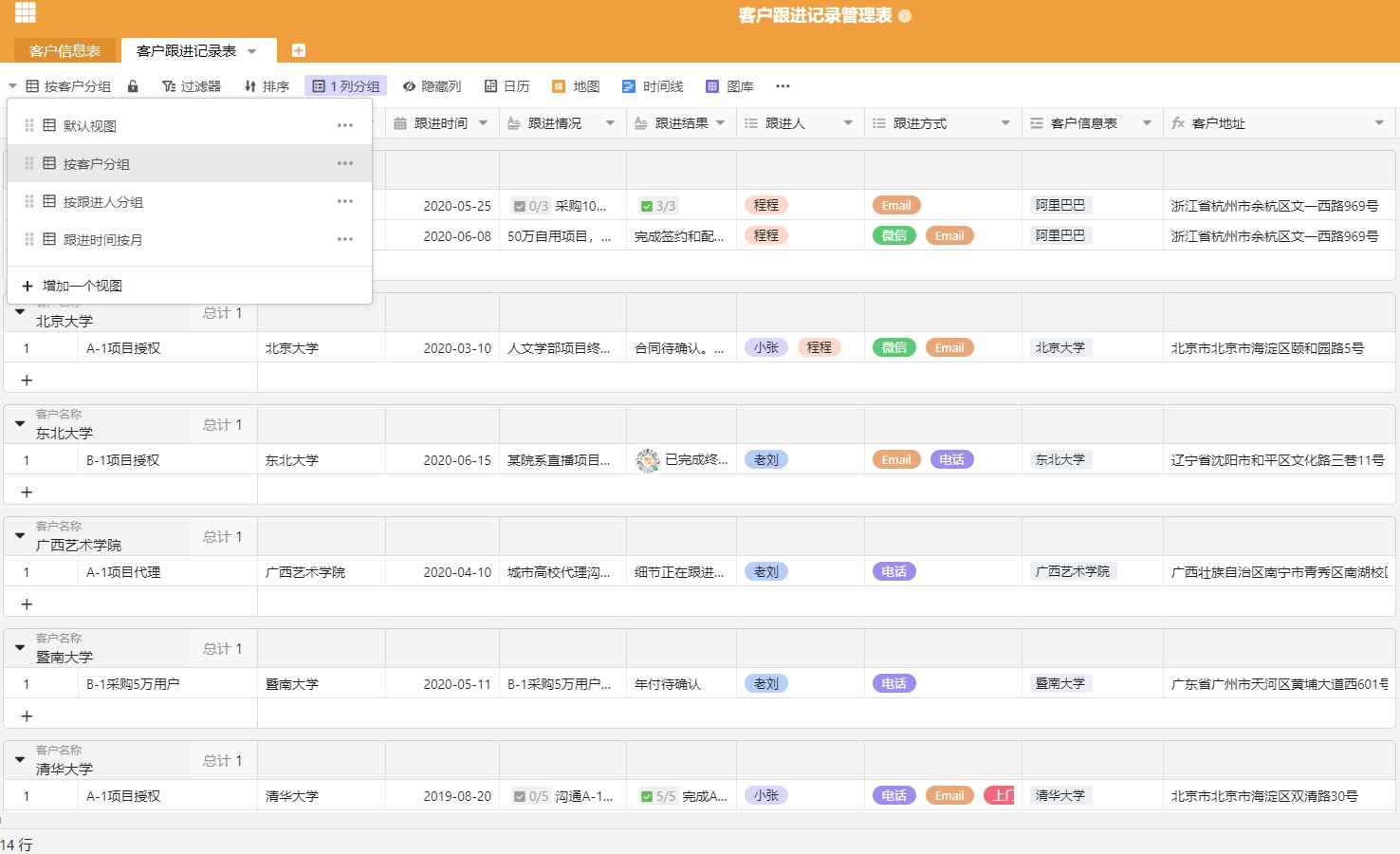Open more options for 跟进时间按月 view
Viewport: 1400px width, 854px height.
(x=345, y=239)
